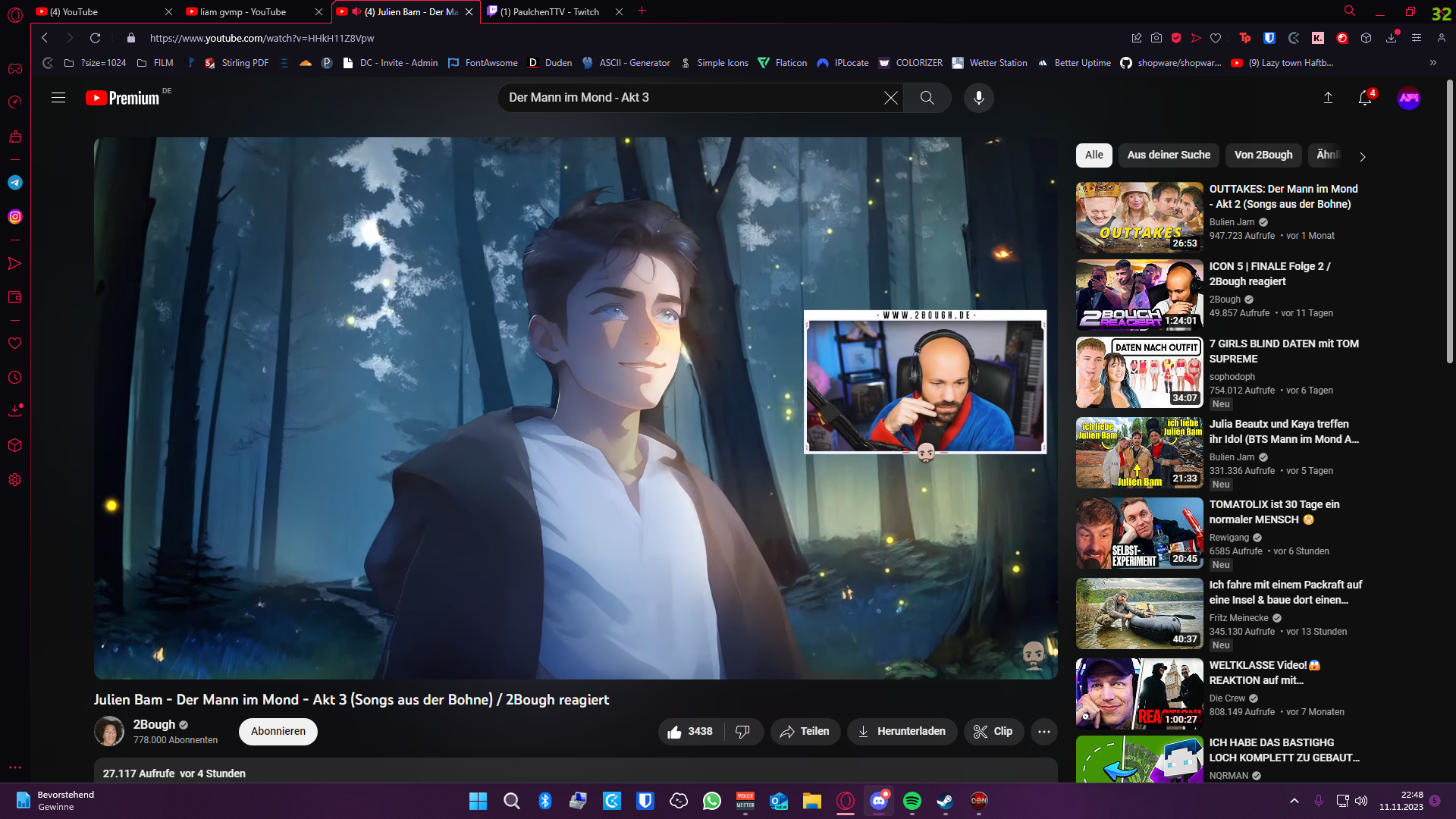Switch to the PaulchenTTV Twitch tab

549,11
